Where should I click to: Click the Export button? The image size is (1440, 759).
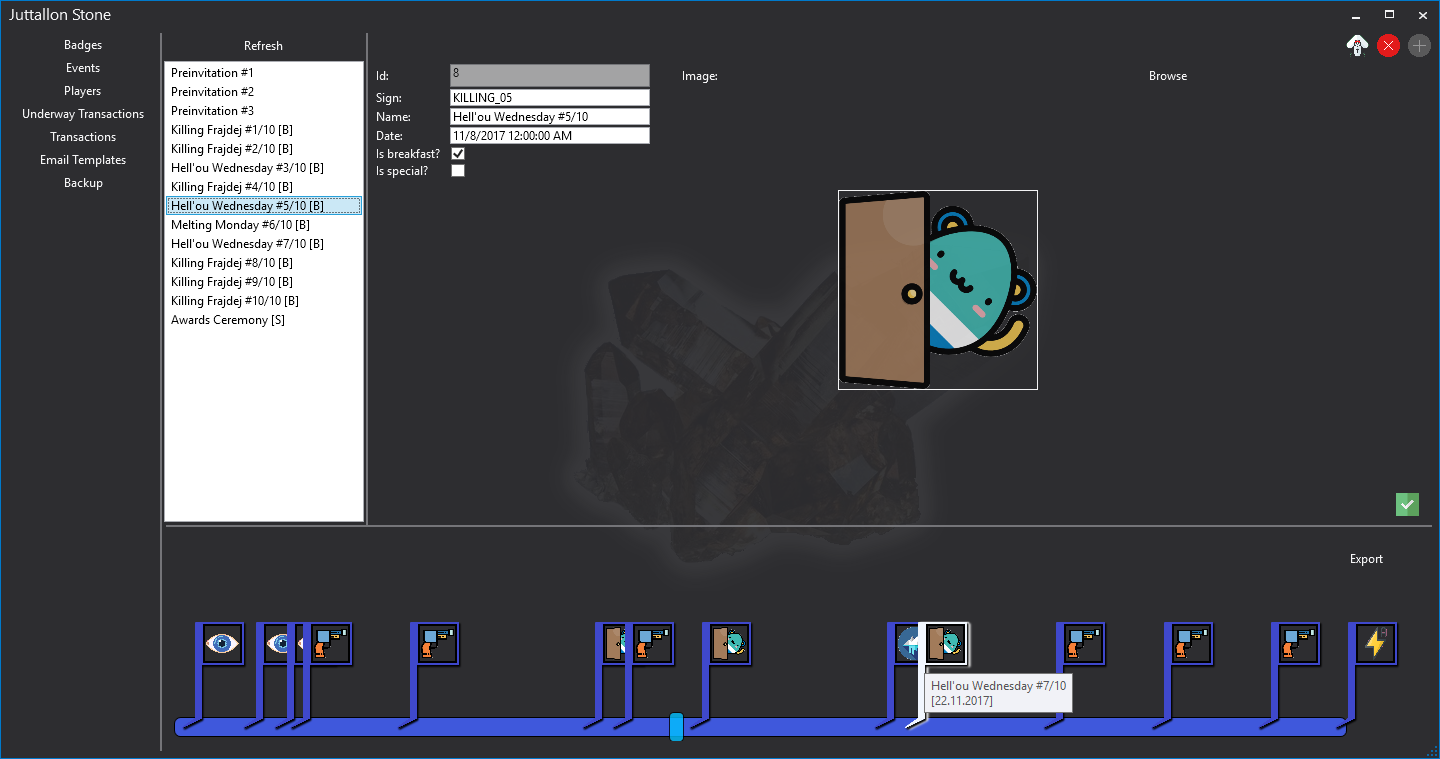(x=1365, y=559)
